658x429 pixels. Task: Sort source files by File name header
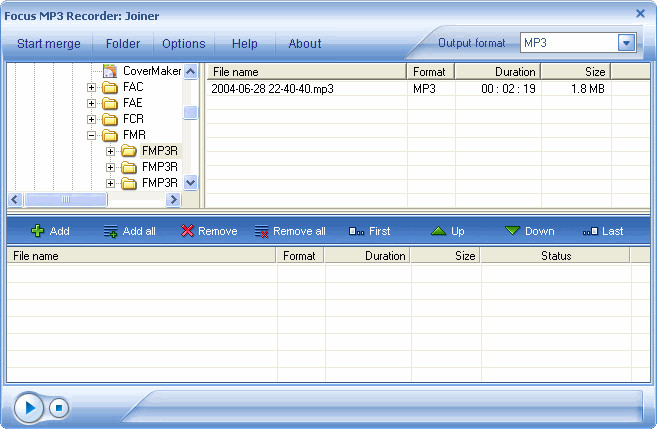point(306,72)
